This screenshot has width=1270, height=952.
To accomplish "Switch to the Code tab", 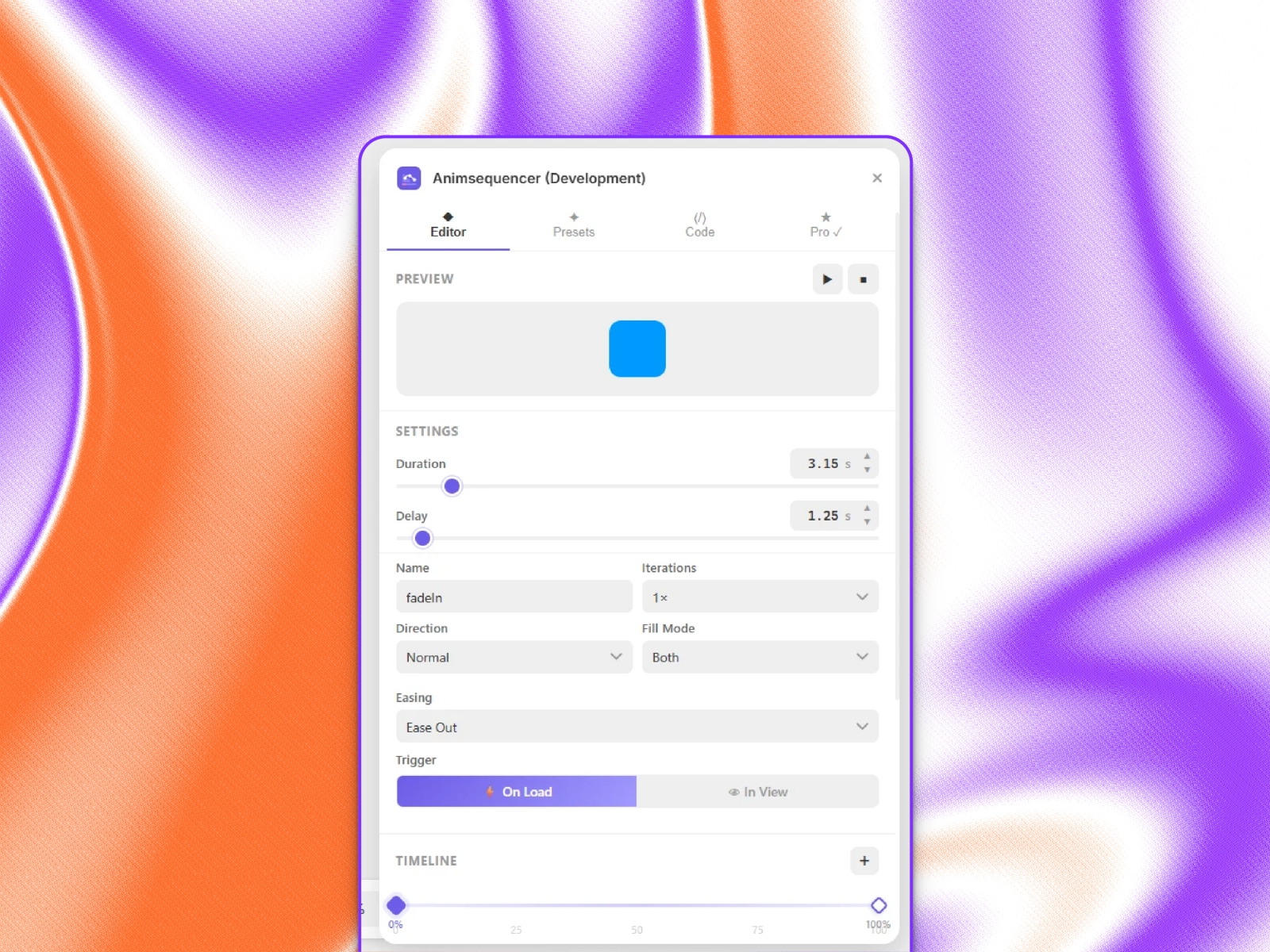I will tap(700, 226).
